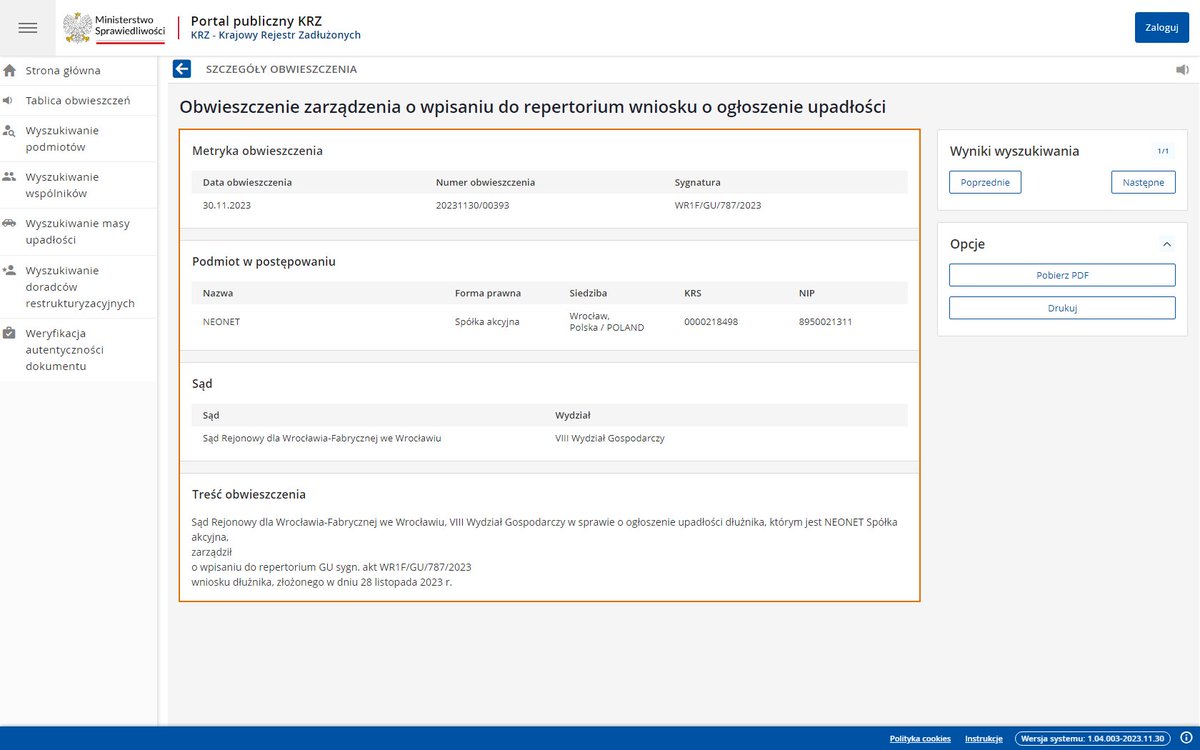Navigate to Strona główna menu entry
The width and height of the screenshot is (1200, 750).
click(x=60, y=70)
